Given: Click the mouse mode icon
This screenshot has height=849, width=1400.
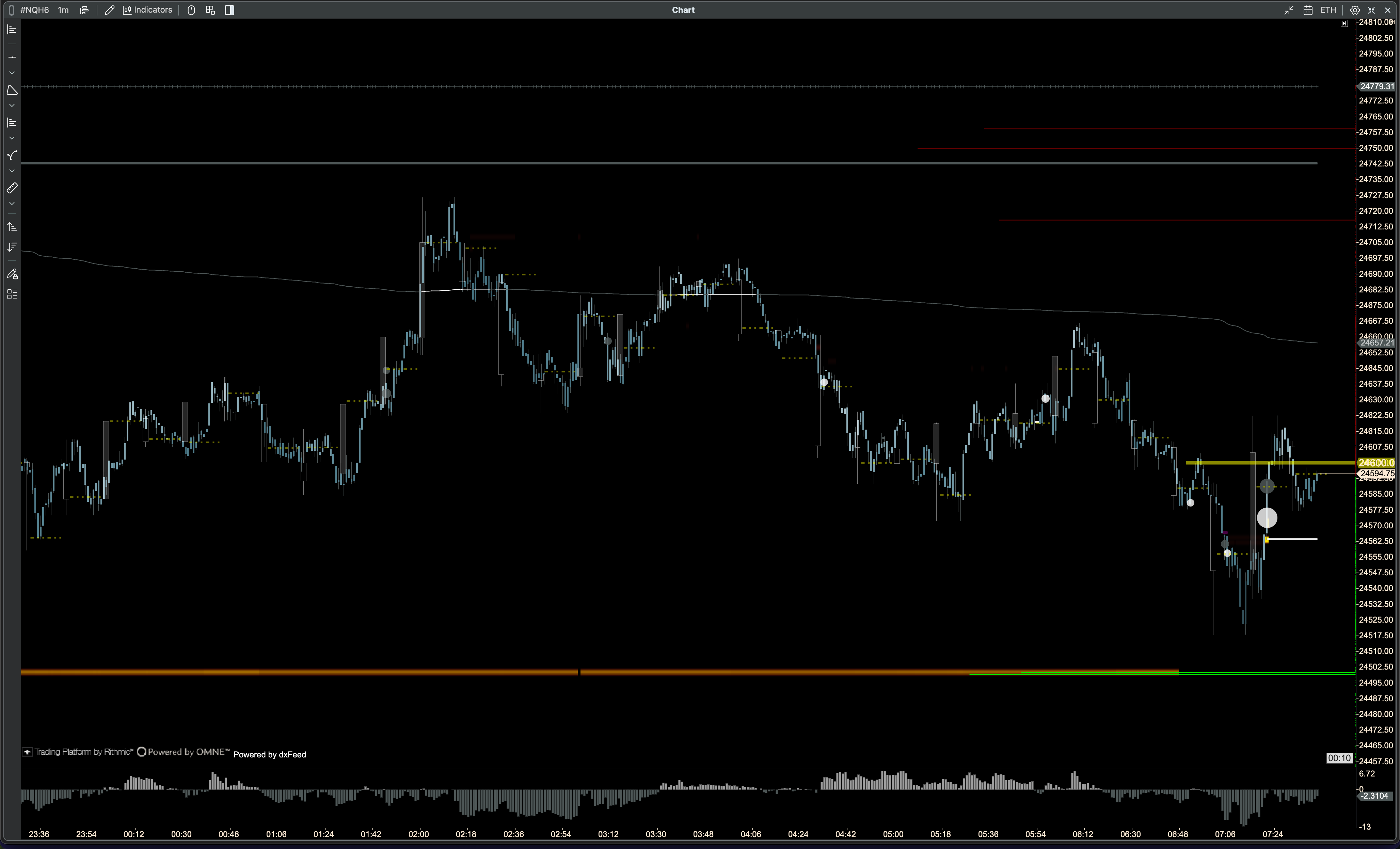Looking at the screenshot, I should point(191,10).
